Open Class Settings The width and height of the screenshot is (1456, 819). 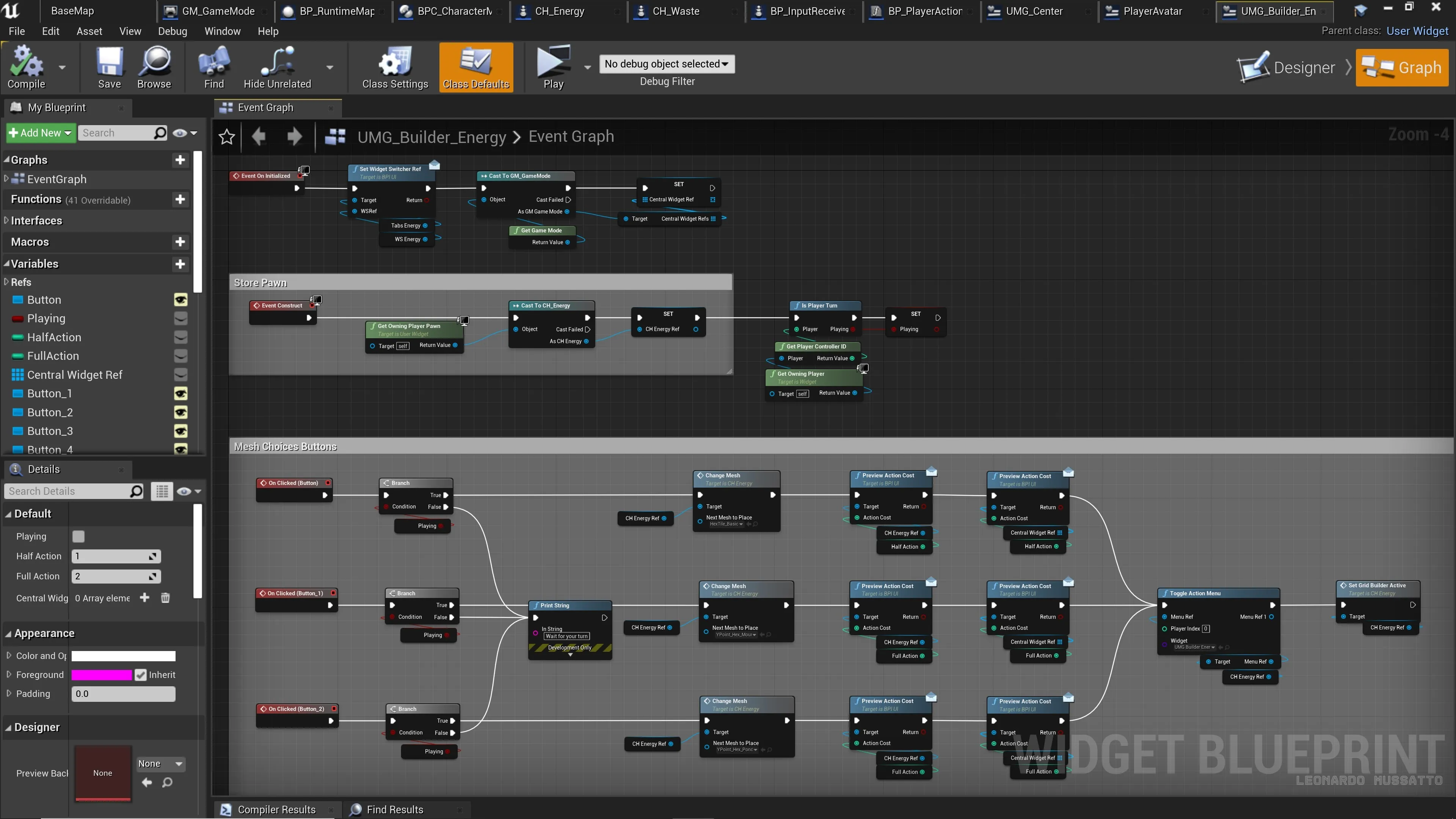pos(394,68)
